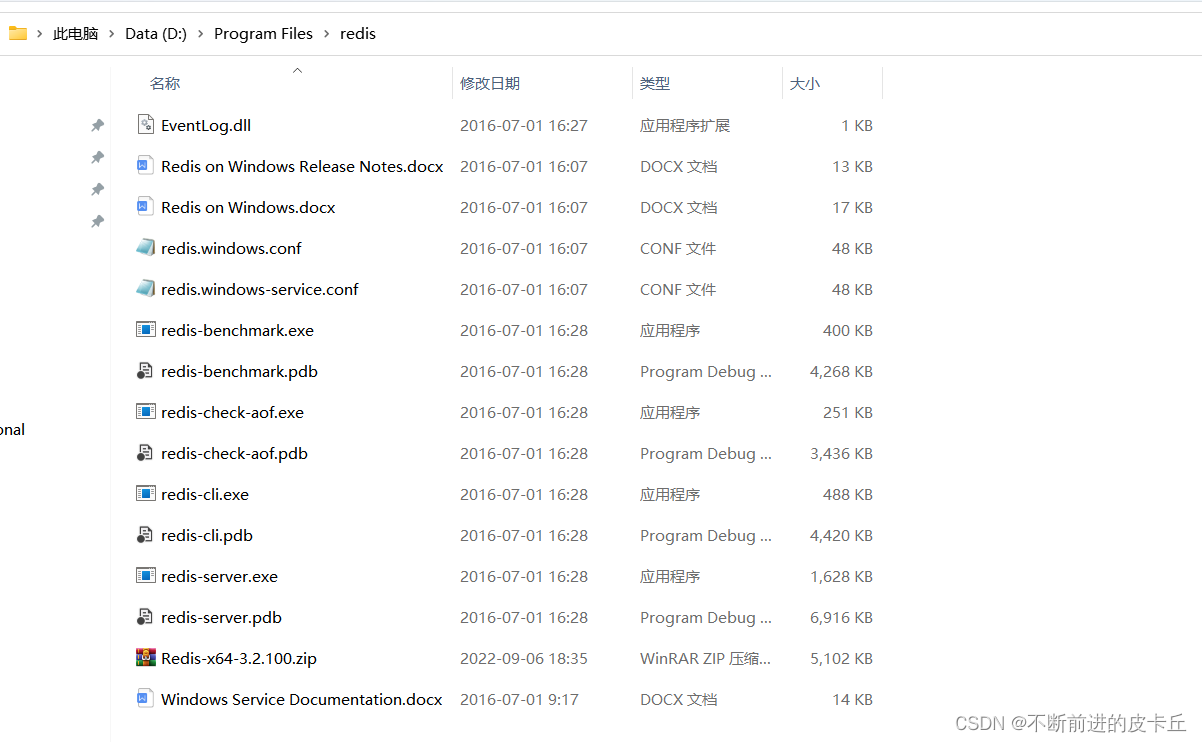
Task: Sort files by the 类型 column header
Action: tap(655, 84)
